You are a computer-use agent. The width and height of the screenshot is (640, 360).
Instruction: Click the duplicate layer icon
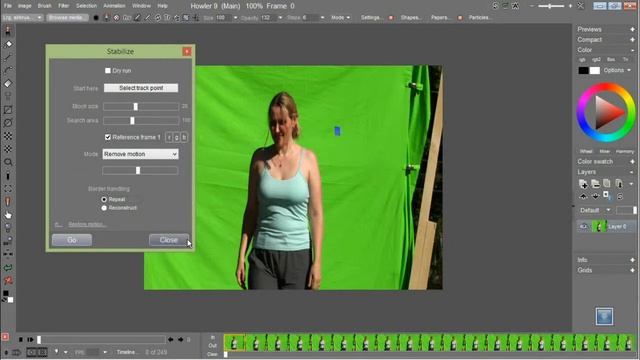607,184
